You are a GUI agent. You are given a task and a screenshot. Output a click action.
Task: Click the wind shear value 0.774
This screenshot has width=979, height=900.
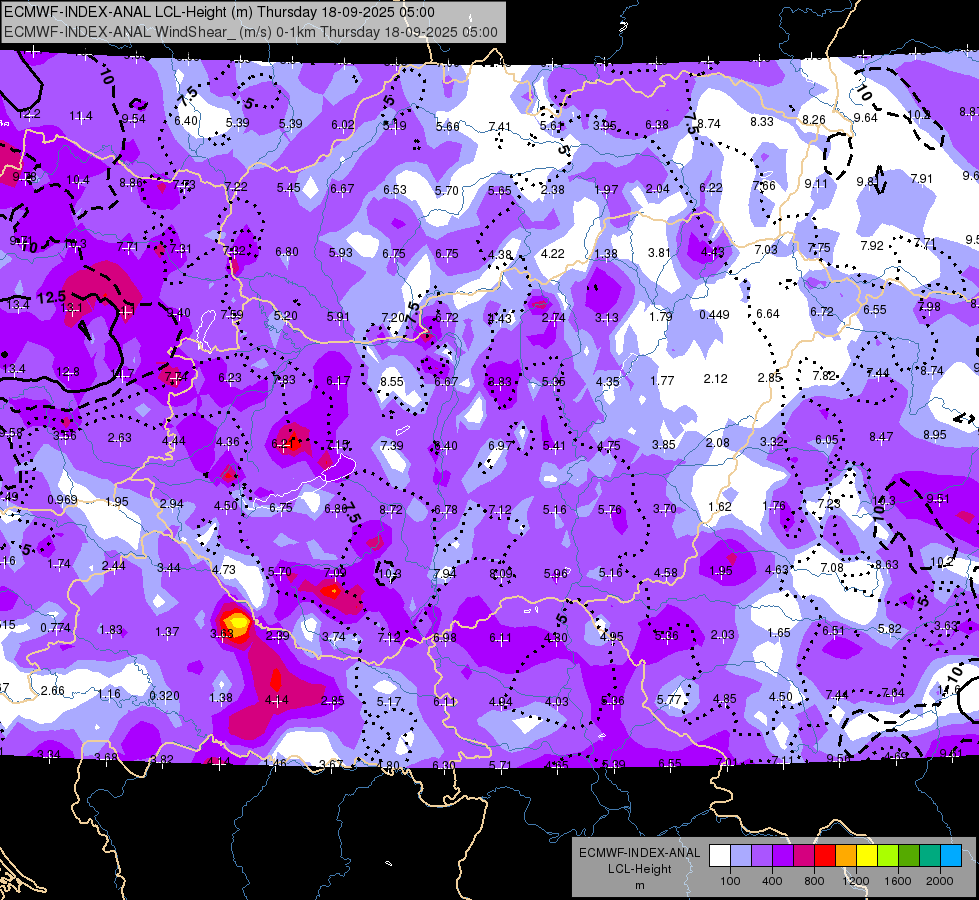coord(56,628)
